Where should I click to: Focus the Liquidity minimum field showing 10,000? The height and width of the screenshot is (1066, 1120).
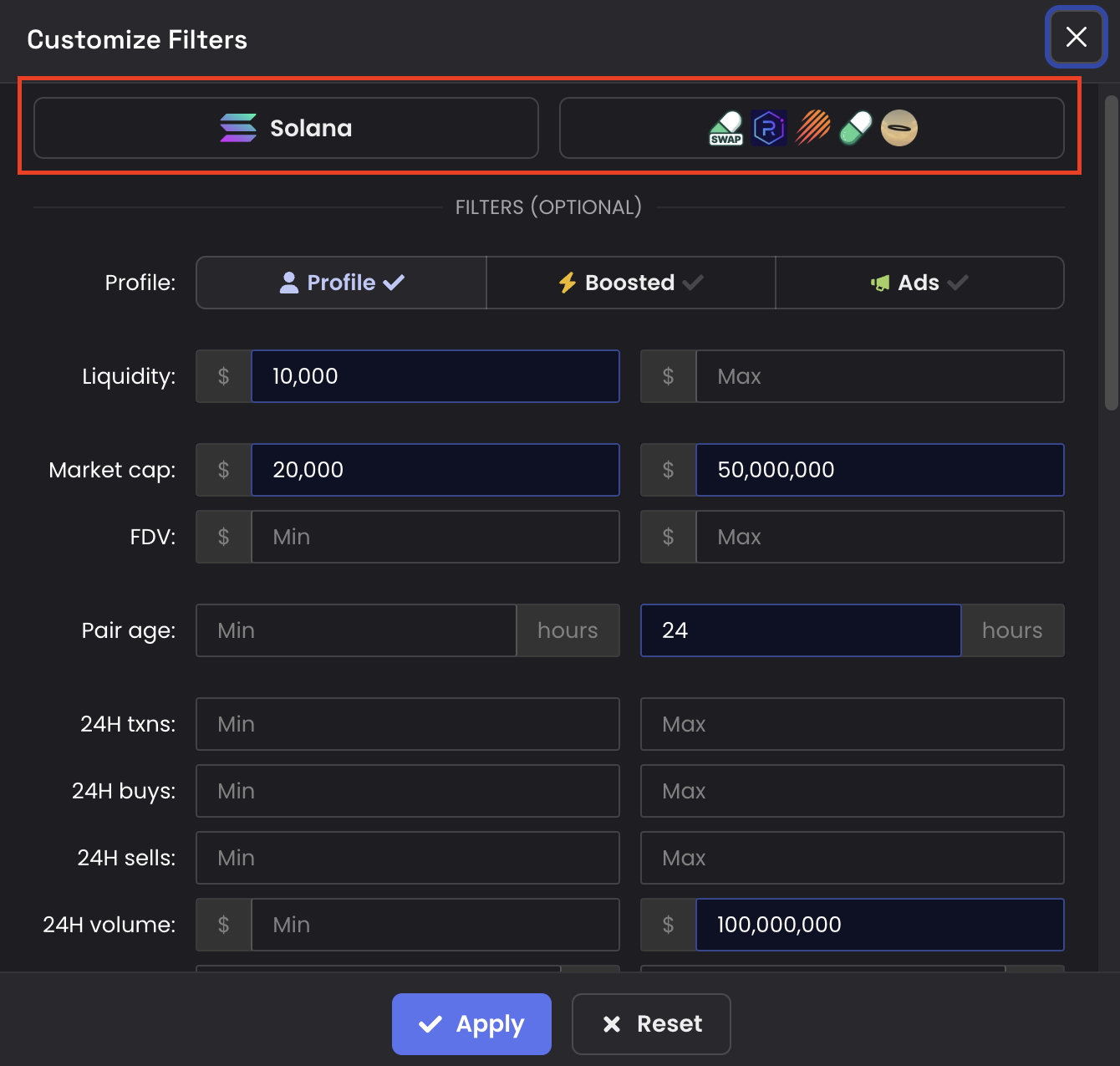point(435,376)
